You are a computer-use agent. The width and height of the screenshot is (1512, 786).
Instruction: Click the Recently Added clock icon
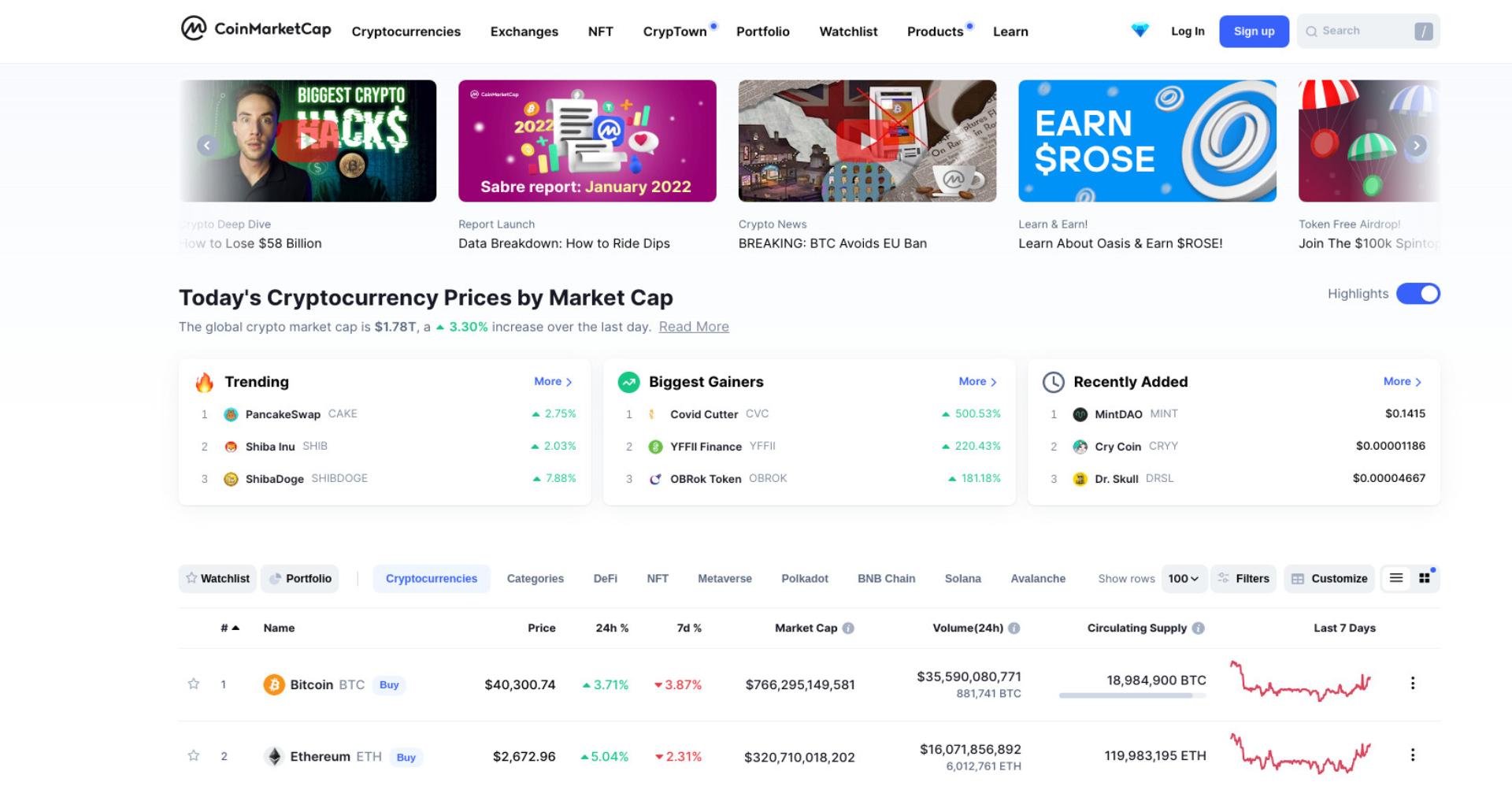(1053, 382)
